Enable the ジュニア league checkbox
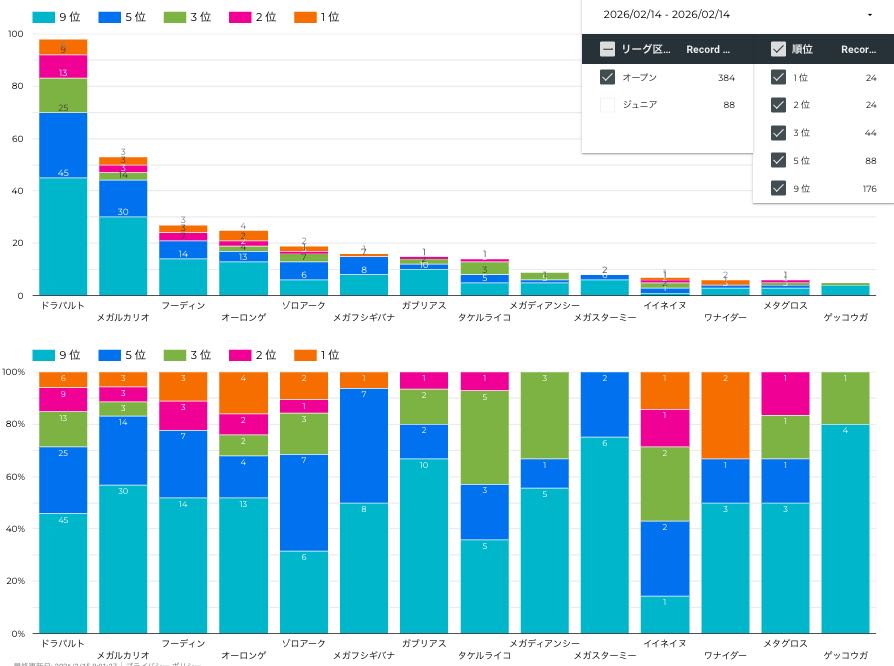Image resolution: width=894 pixels, height=666 pixels. coord(607,104)
